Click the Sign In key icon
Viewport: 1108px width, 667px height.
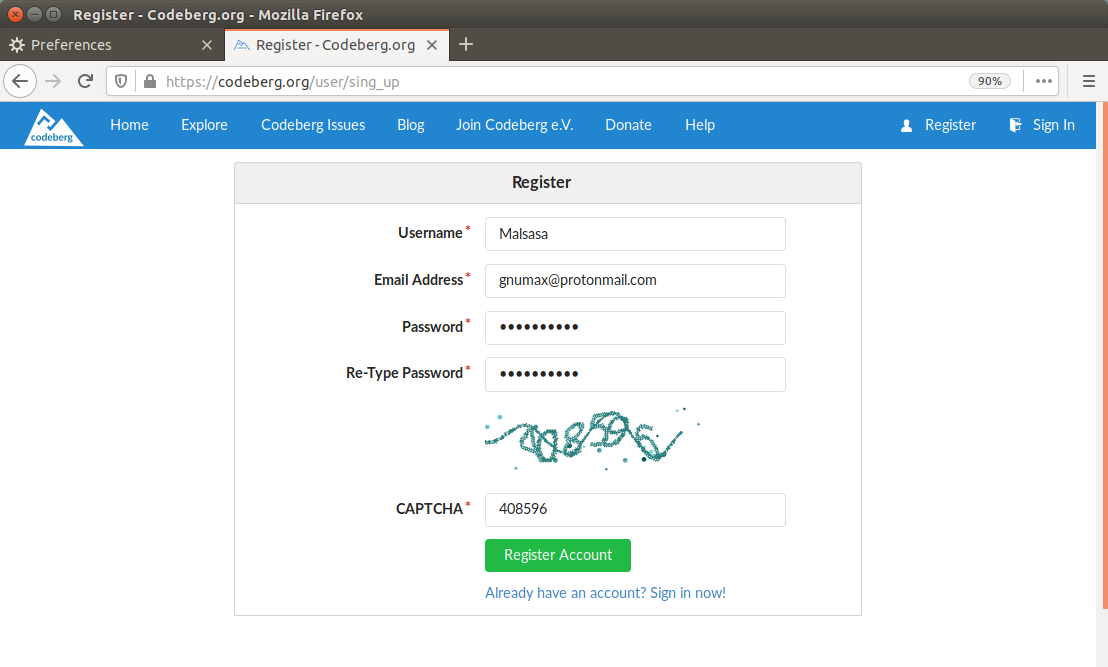pos(1016,125)
